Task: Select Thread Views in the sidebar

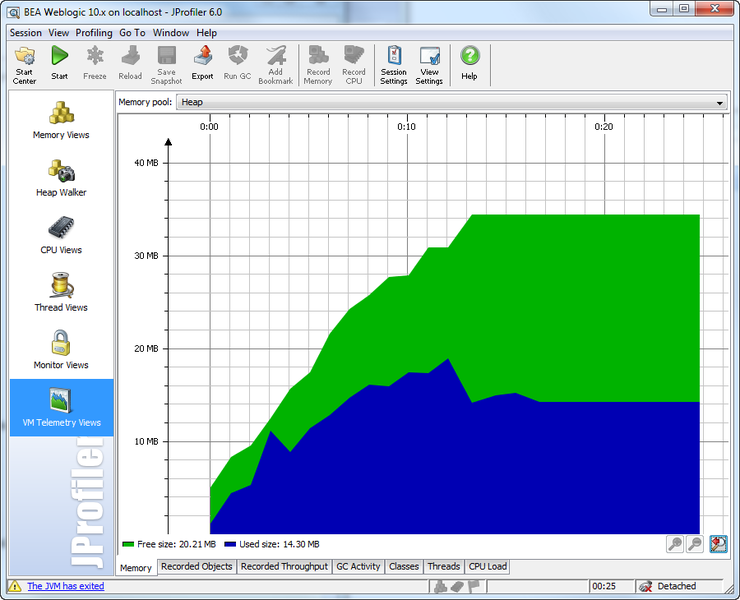Action: click(61, 293)
